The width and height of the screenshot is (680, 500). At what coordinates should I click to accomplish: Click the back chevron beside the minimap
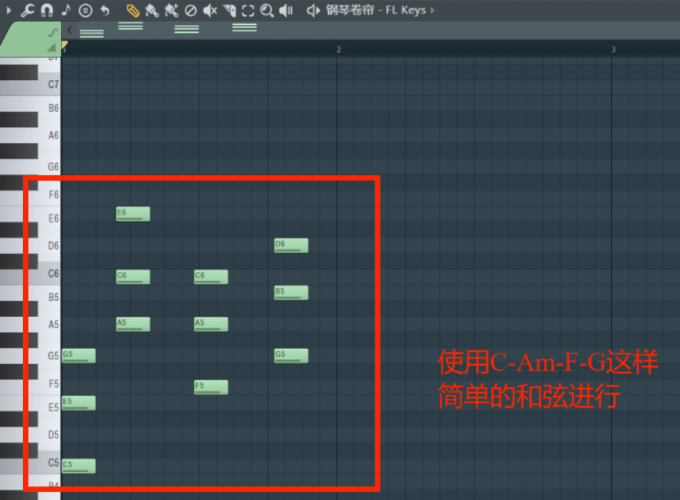coord(69,30)
